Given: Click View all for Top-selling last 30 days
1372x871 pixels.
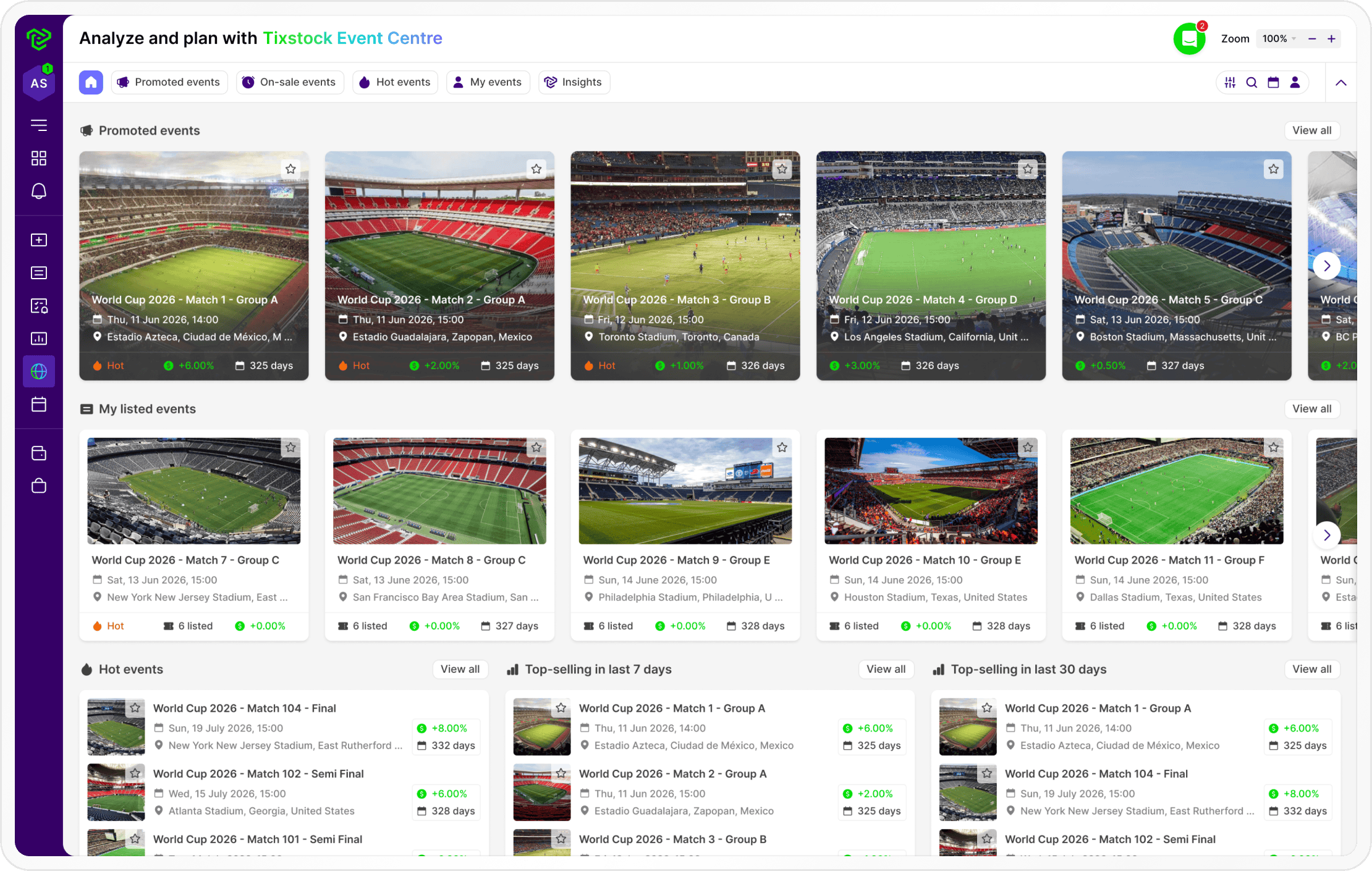Looking at the screenshot, I should coord(1312,669).
